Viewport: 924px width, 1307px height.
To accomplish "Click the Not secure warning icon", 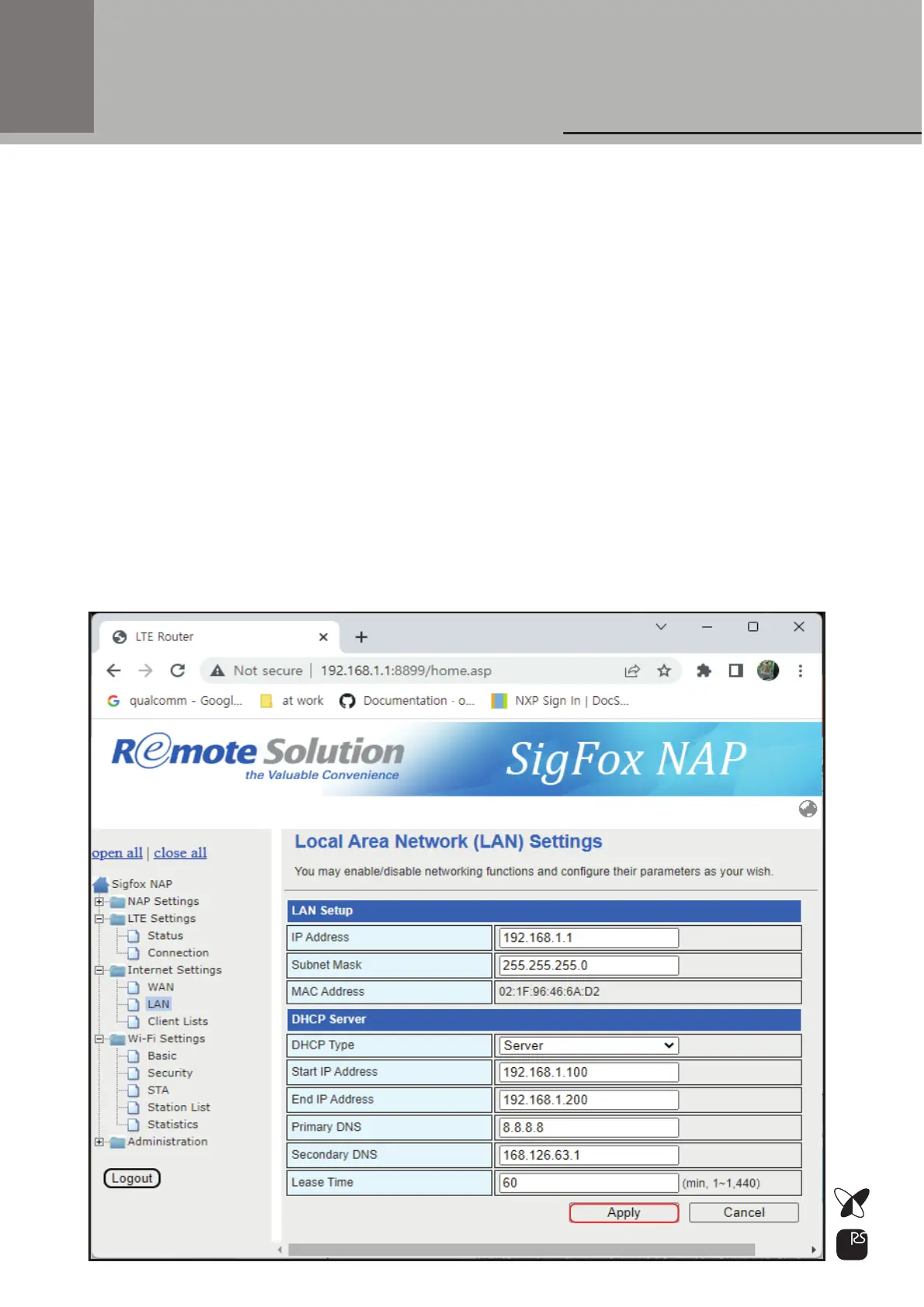I will 218,671.
